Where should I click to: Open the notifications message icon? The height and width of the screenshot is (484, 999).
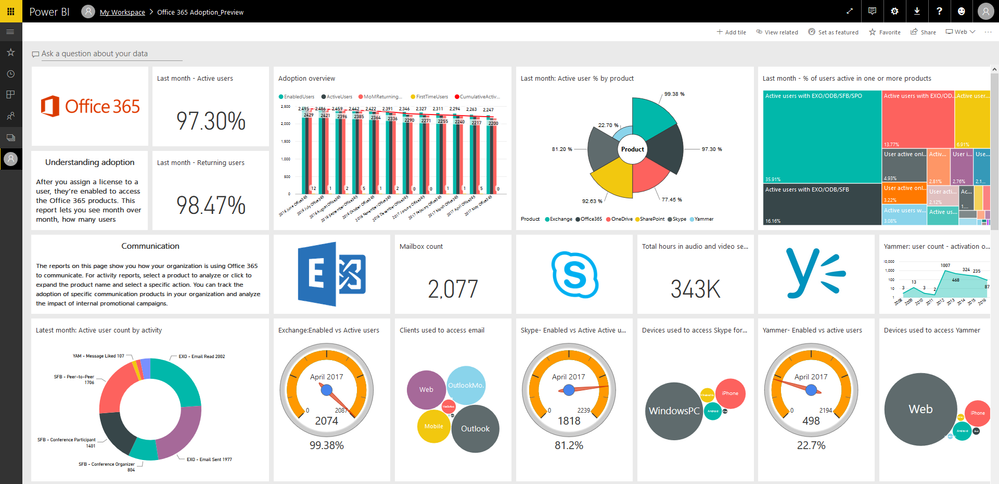872,11
